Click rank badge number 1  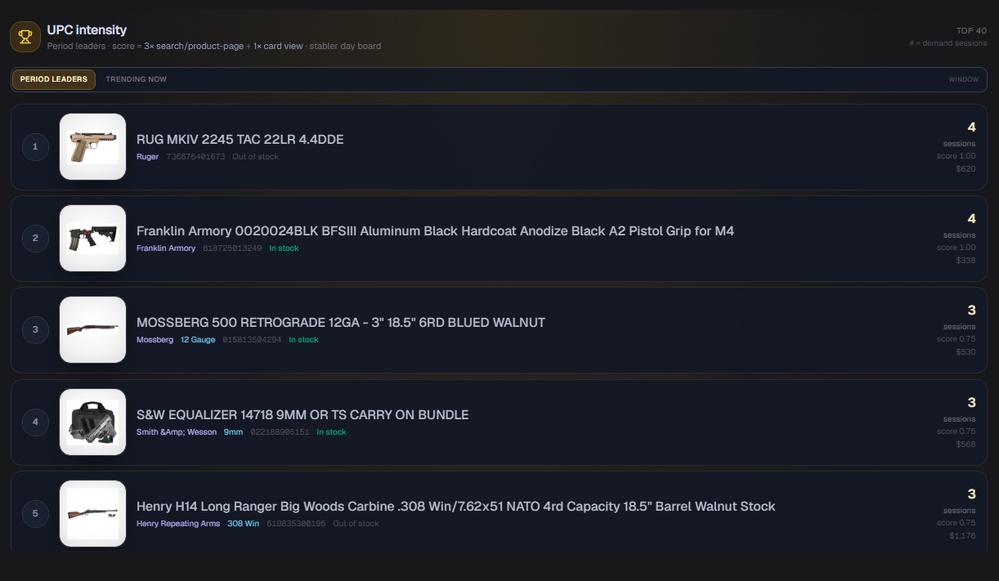pos(36,147)
